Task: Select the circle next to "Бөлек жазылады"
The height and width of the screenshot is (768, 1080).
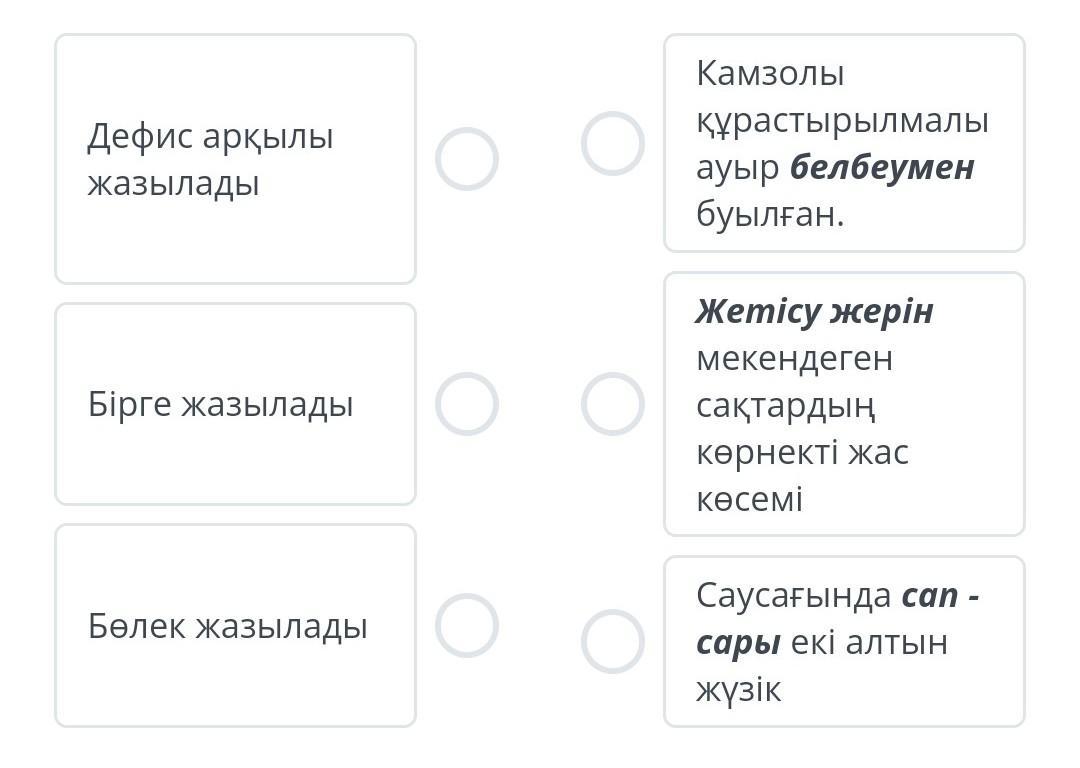Action: coord(466,625)
